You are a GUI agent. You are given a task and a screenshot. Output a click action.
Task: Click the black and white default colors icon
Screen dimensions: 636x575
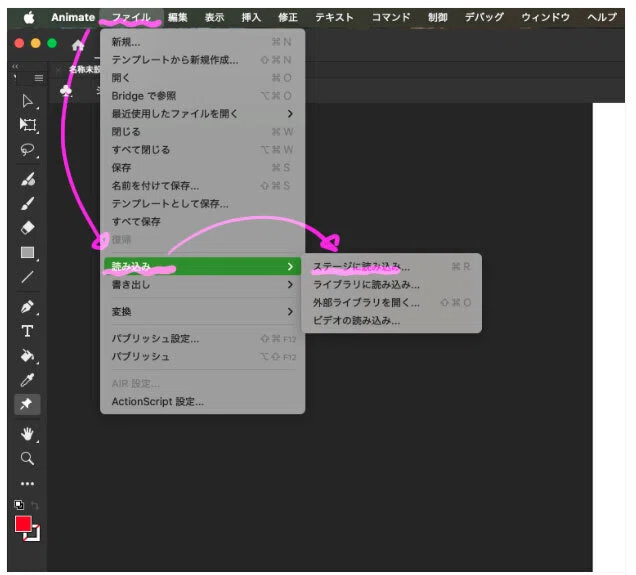[x=19, y=504]
